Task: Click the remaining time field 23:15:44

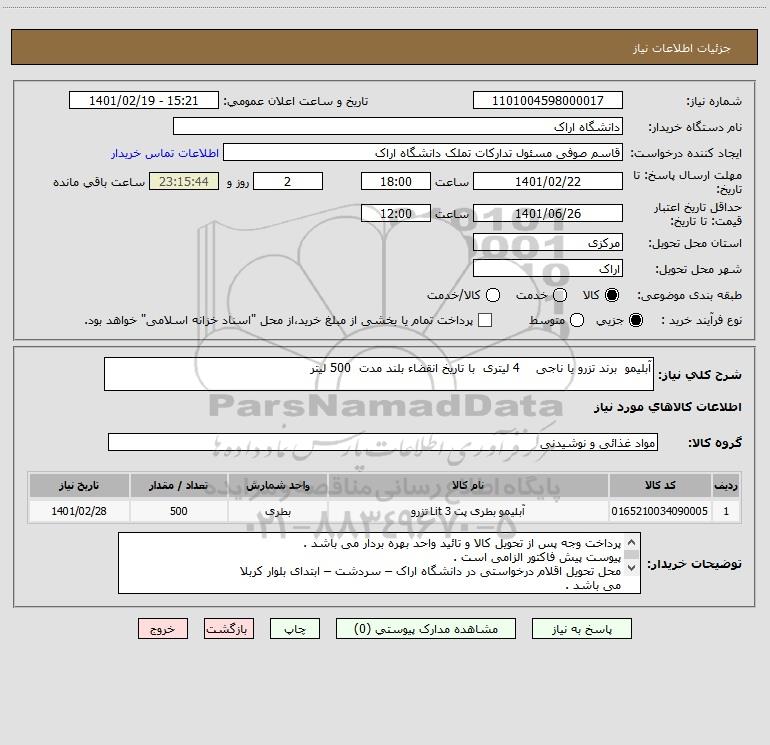Action: pyautogui.click(x=184, y=181)
